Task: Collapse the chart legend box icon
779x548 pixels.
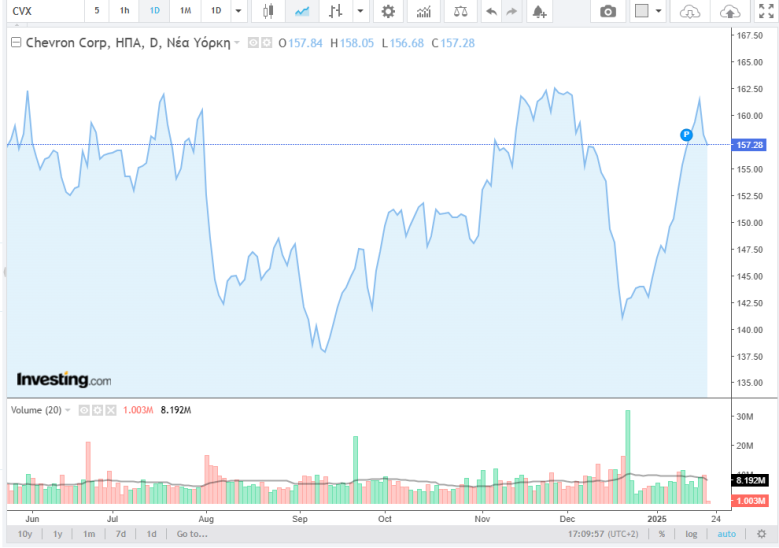Action: click(16, 43)
